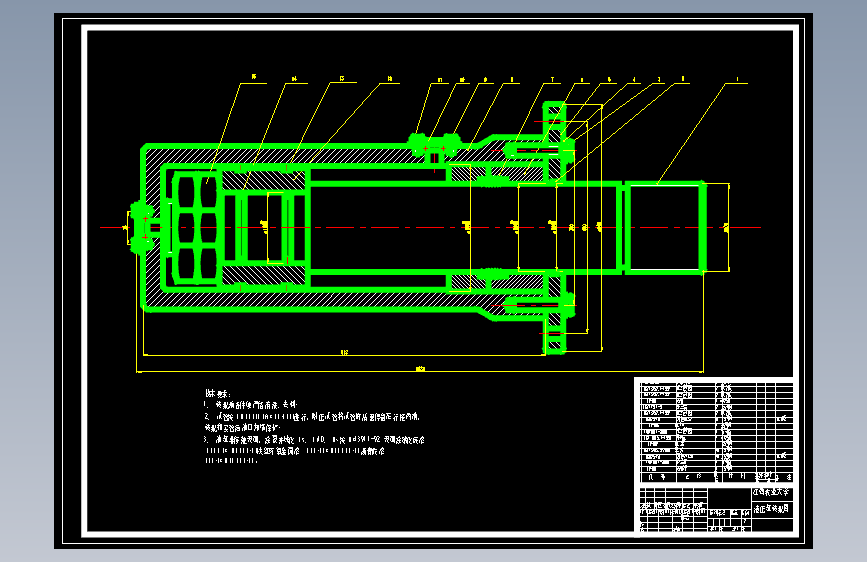Pick the red horizontal centerline of cylinder
867x562 pixels.
430,227
